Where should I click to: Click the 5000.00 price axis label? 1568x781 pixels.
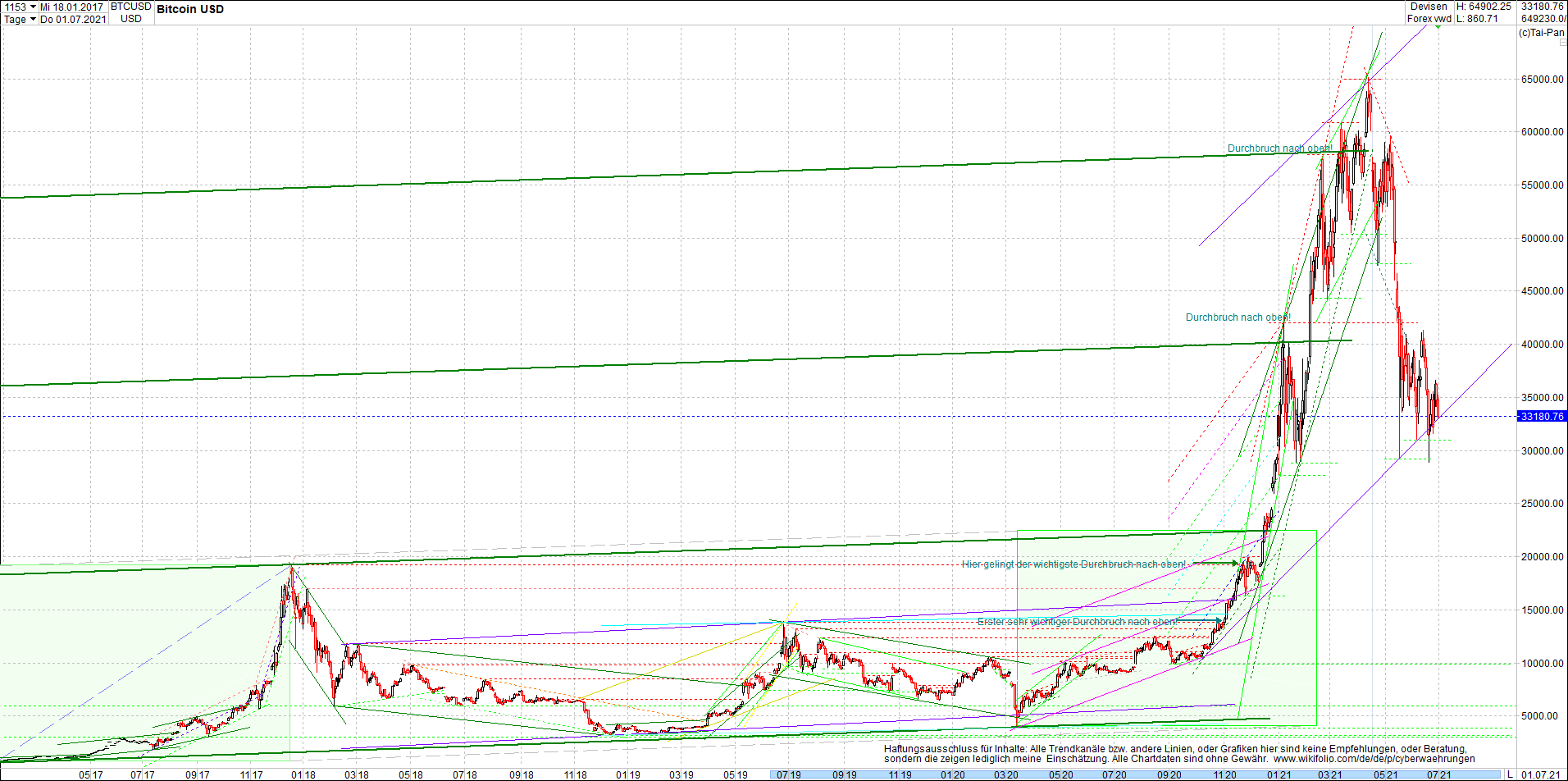(x=1540, y=716)
